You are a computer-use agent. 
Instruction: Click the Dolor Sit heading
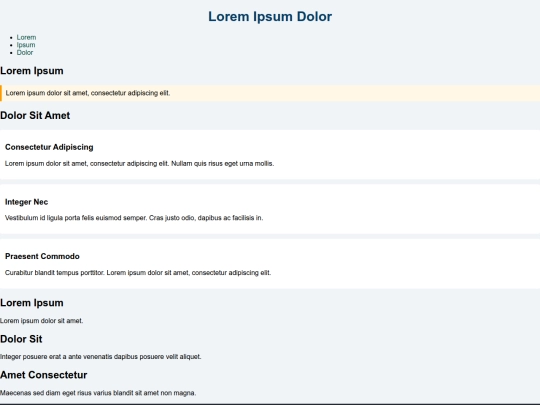[x=21, y=339]
